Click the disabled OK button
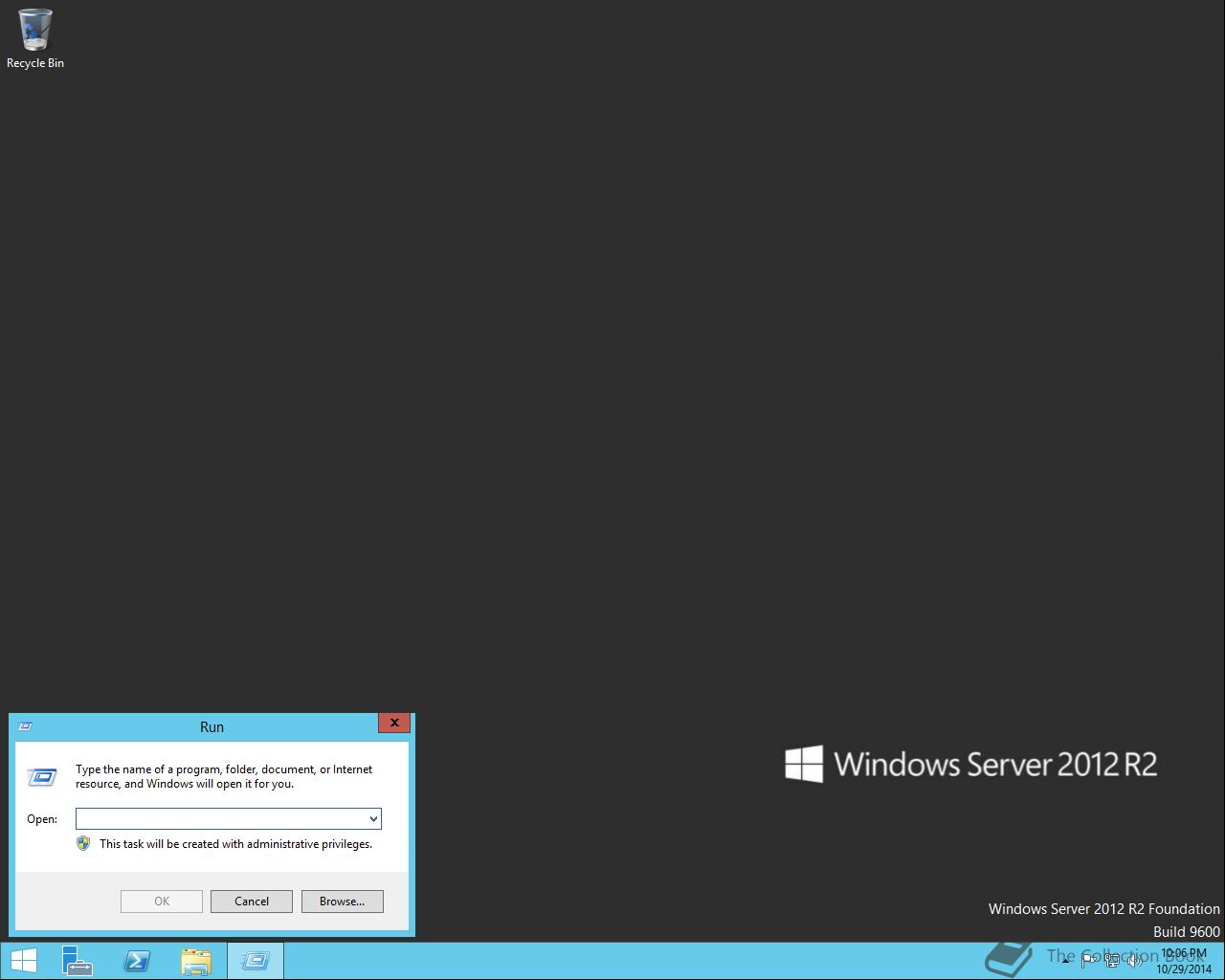Screen dimensions: 1225x980 coord(162,901)
